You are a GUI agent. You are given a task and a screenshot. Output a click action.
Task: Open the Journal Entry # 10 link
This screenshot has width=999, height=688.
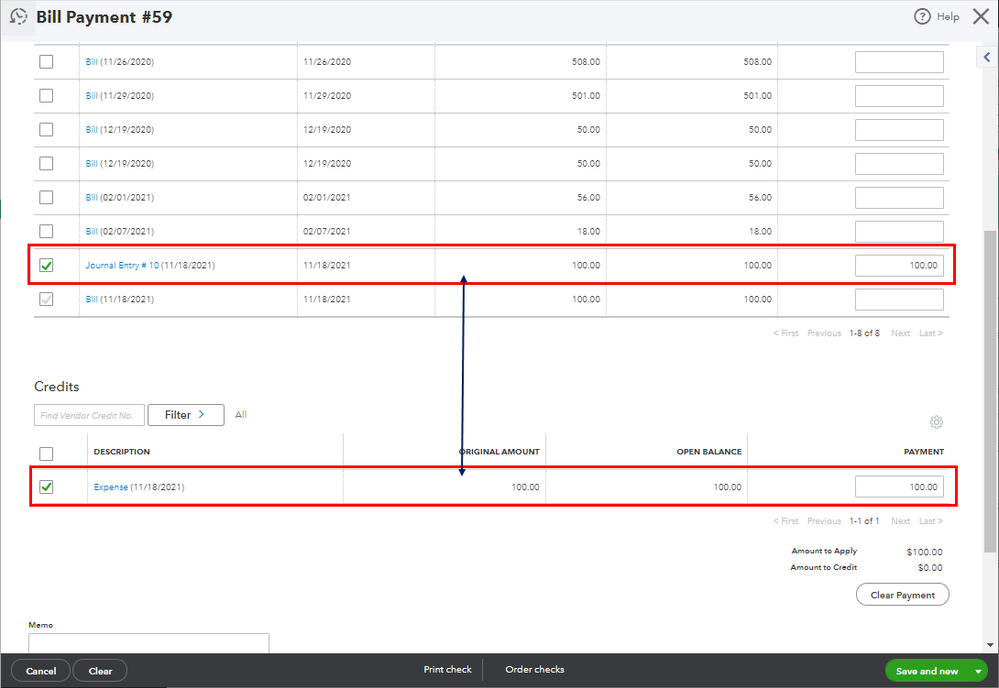coord(122,265)
